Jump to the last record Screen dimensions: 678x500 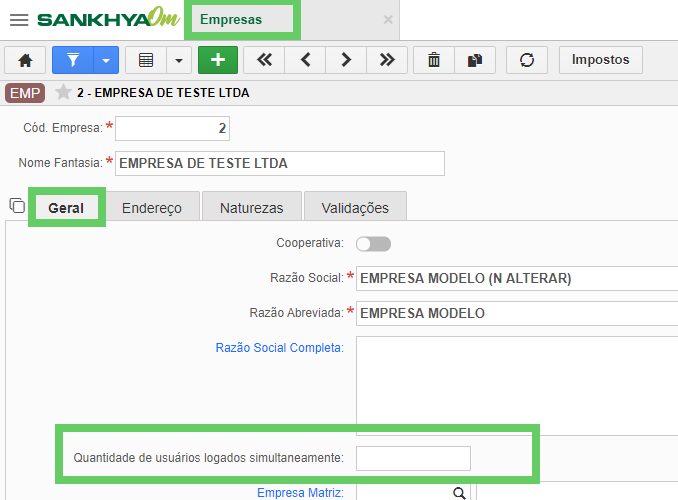coord(387,60)
